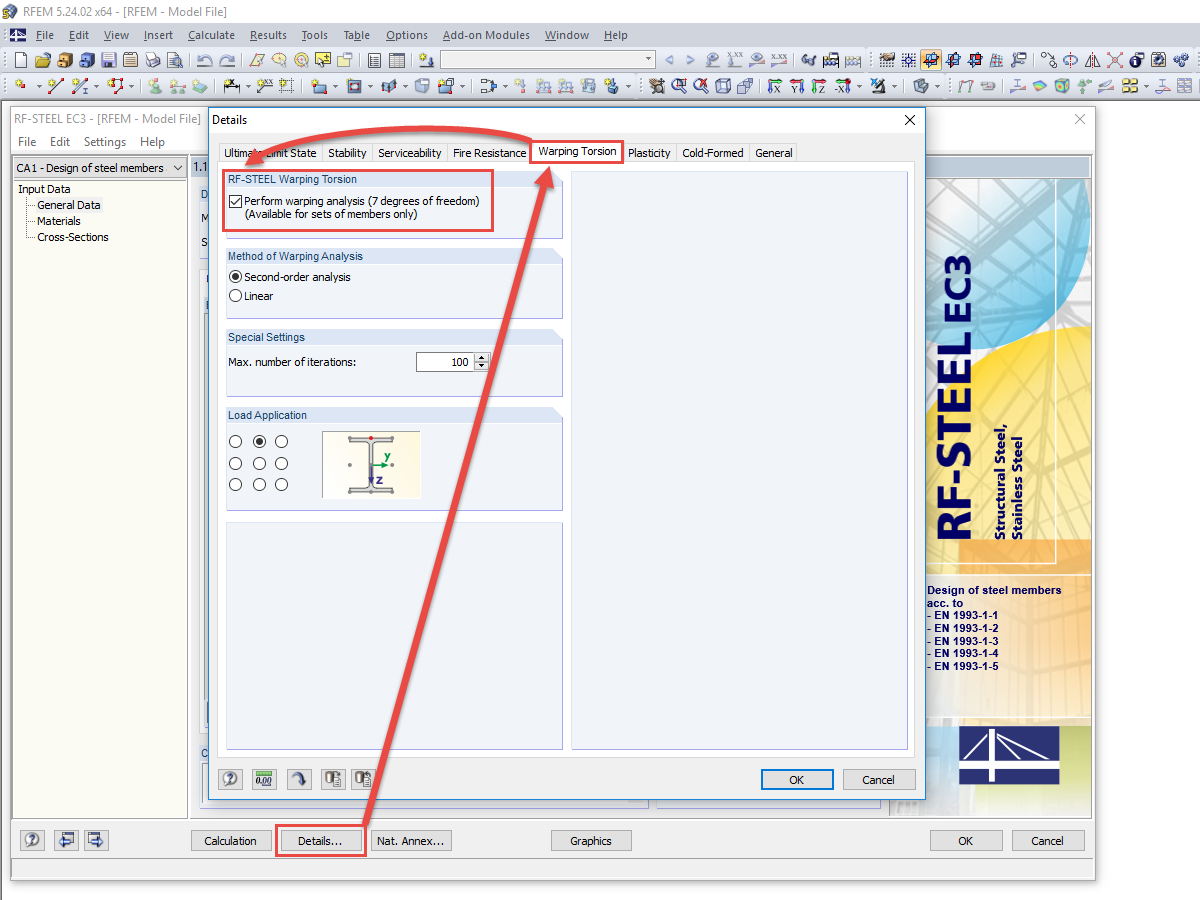
Task: Click the max number of iterations field
Action: coord(445,362)
